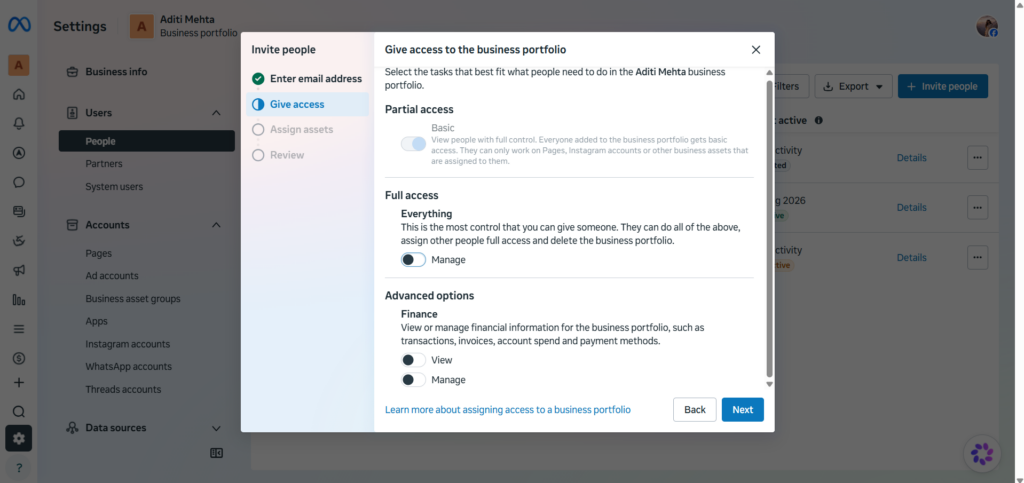Click the Meta logo icon
The image size is (1024, 483).
coord(18,25)
